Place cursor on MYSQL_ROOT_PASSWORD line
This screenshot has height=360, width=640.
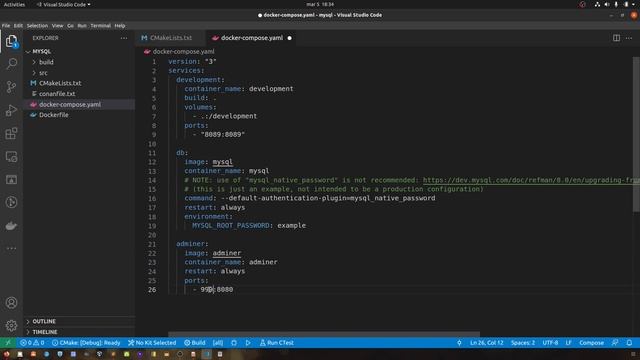(249, 225)
